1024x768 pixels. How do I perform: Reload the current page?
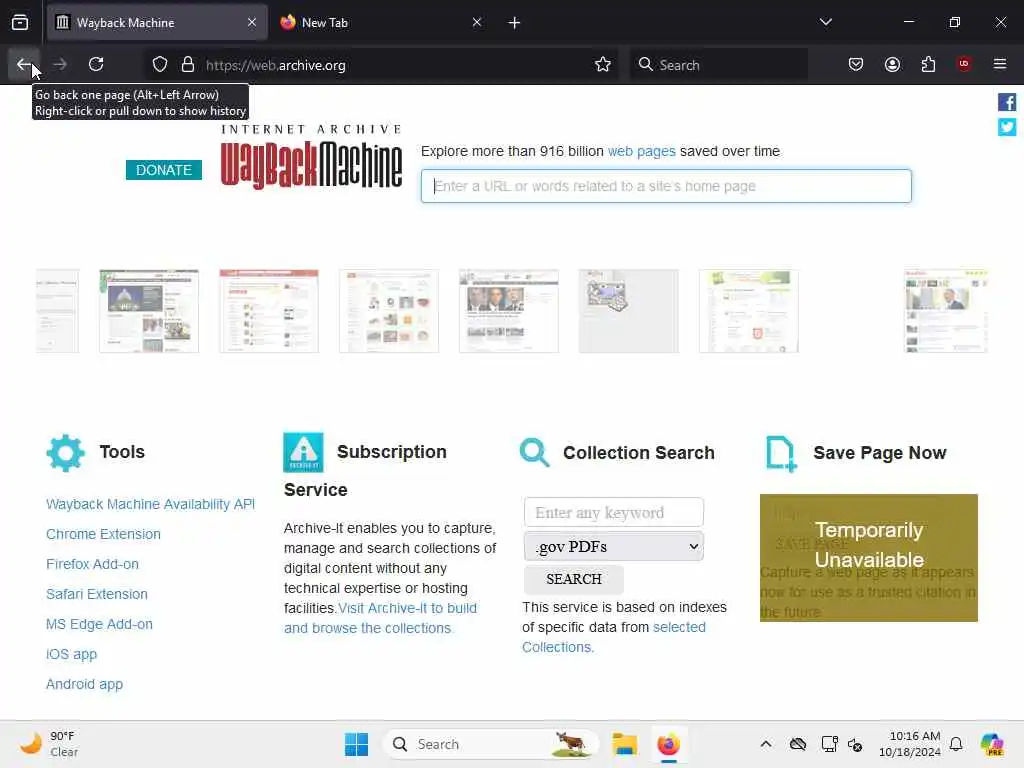click(x=96, y=64)
